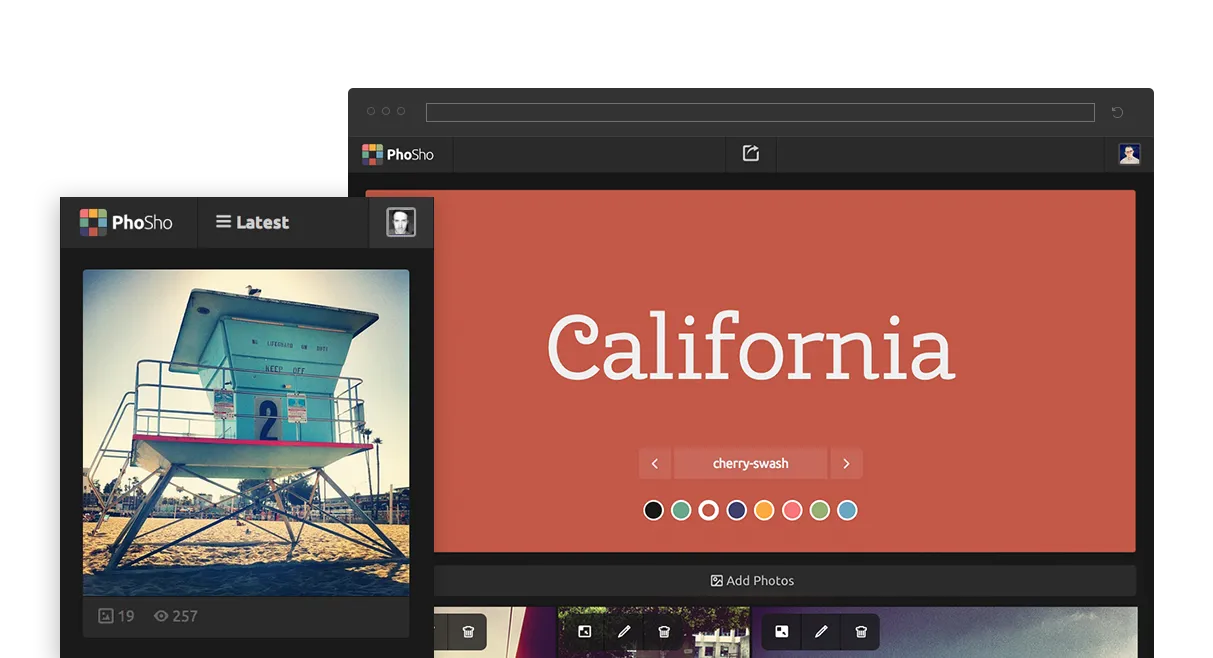This screenshot has height=658, width=1213.
Task: Click the share icon in browser toolbar
Action: (x=751, y=153)
